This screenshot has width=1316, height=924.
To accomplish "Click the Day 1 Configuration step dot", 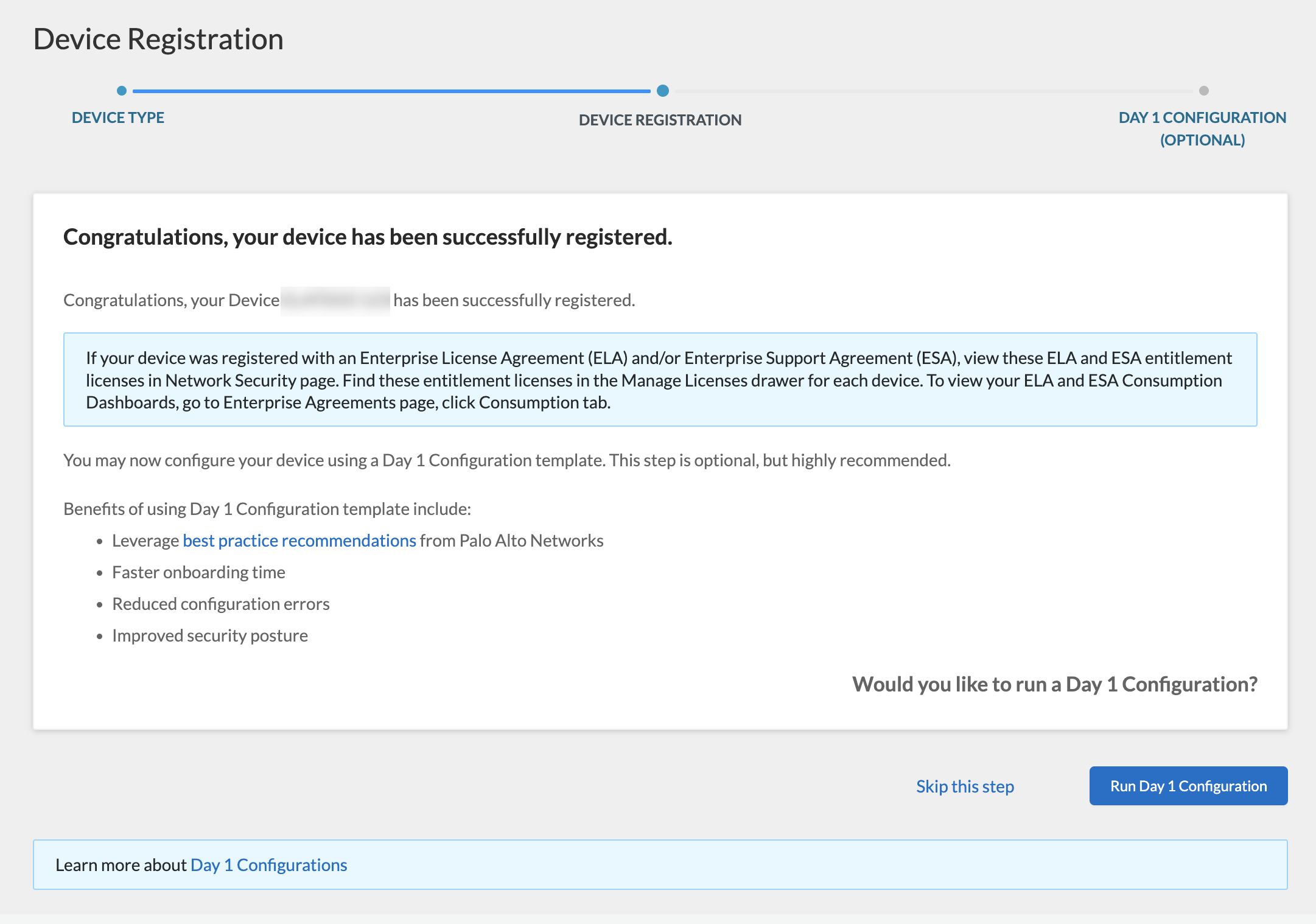I will click(1203, 91).
